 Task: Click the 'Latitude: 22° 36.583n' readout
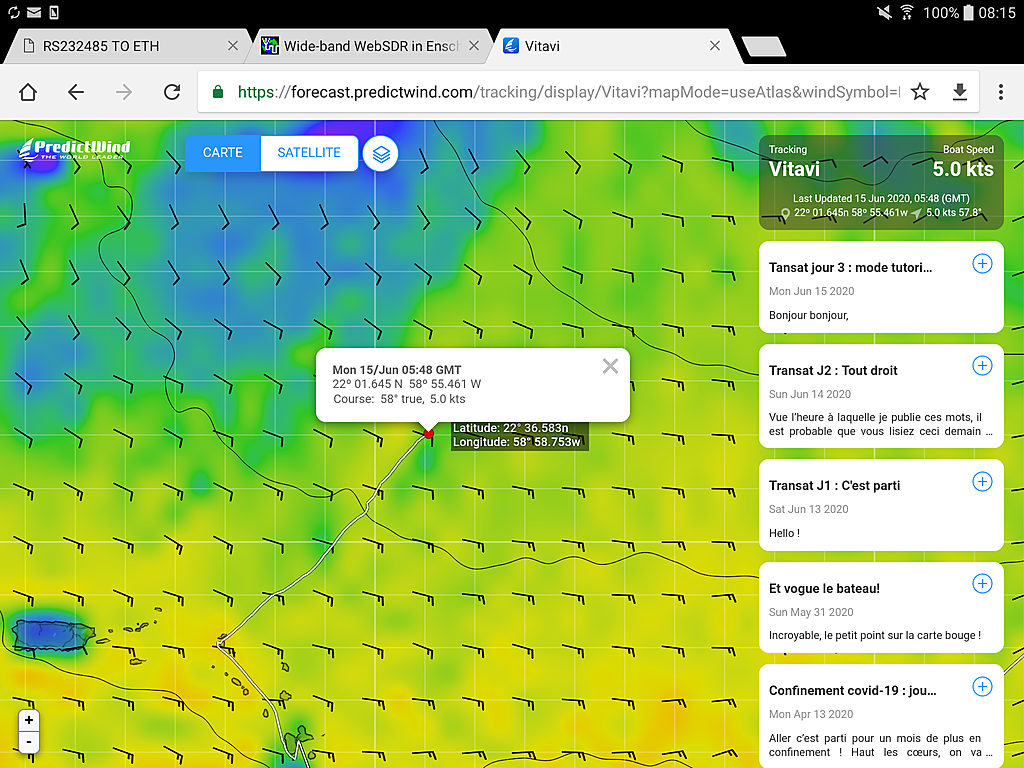point(511,428)
